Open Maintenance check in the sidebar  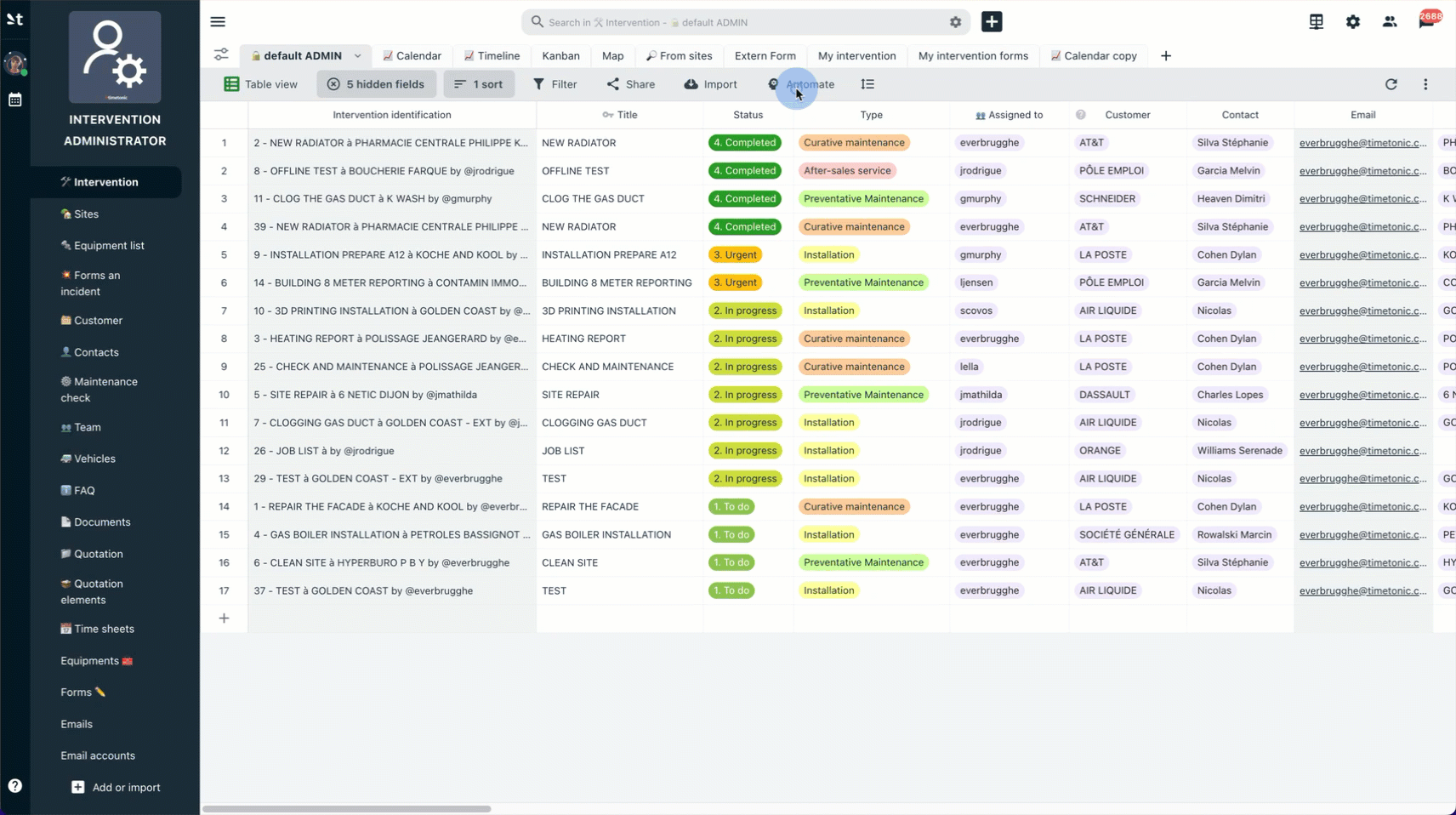pyautogui.click(x=99, y=390)
